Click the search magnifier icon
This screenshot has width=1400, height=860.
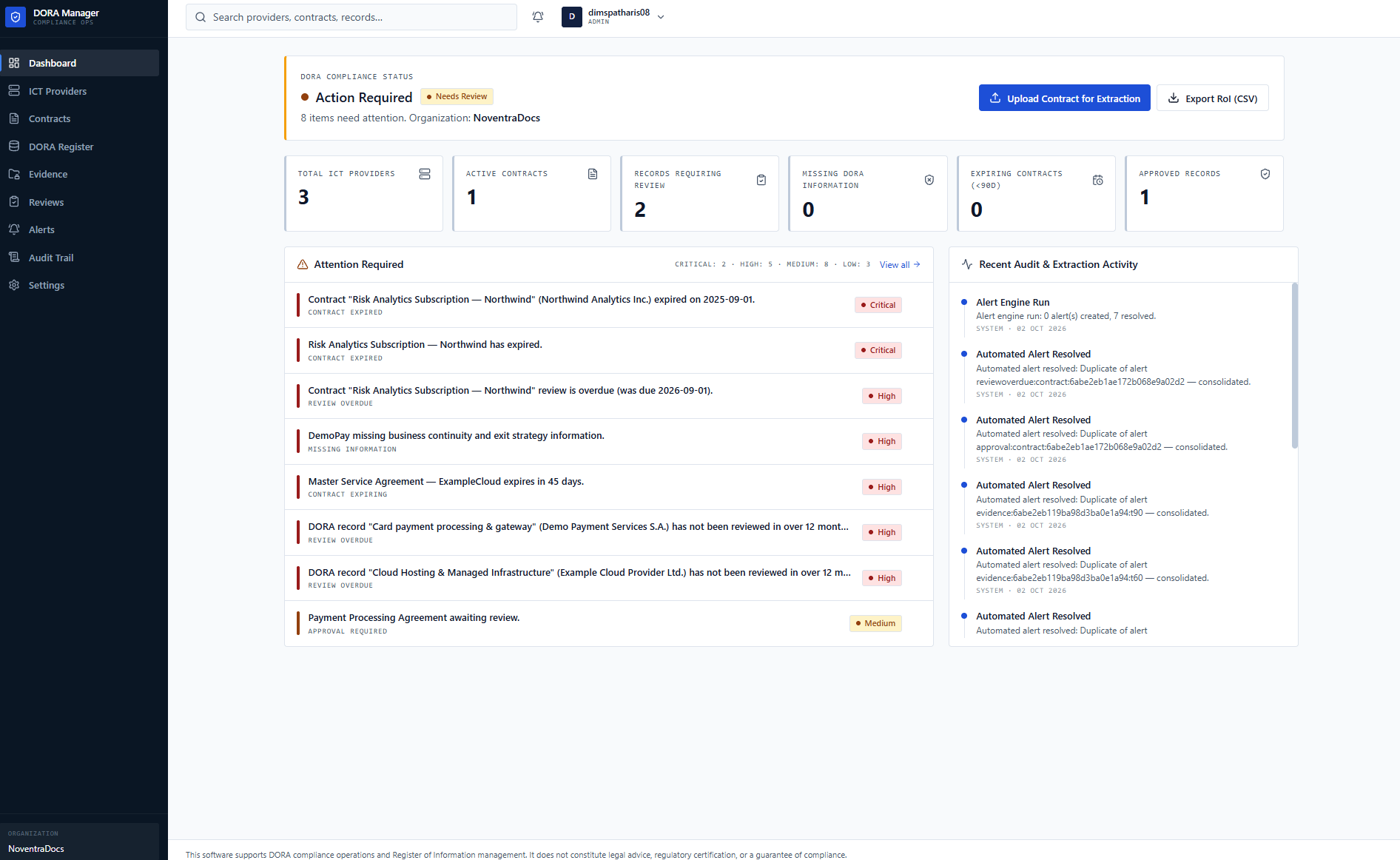tap(201, 17)
